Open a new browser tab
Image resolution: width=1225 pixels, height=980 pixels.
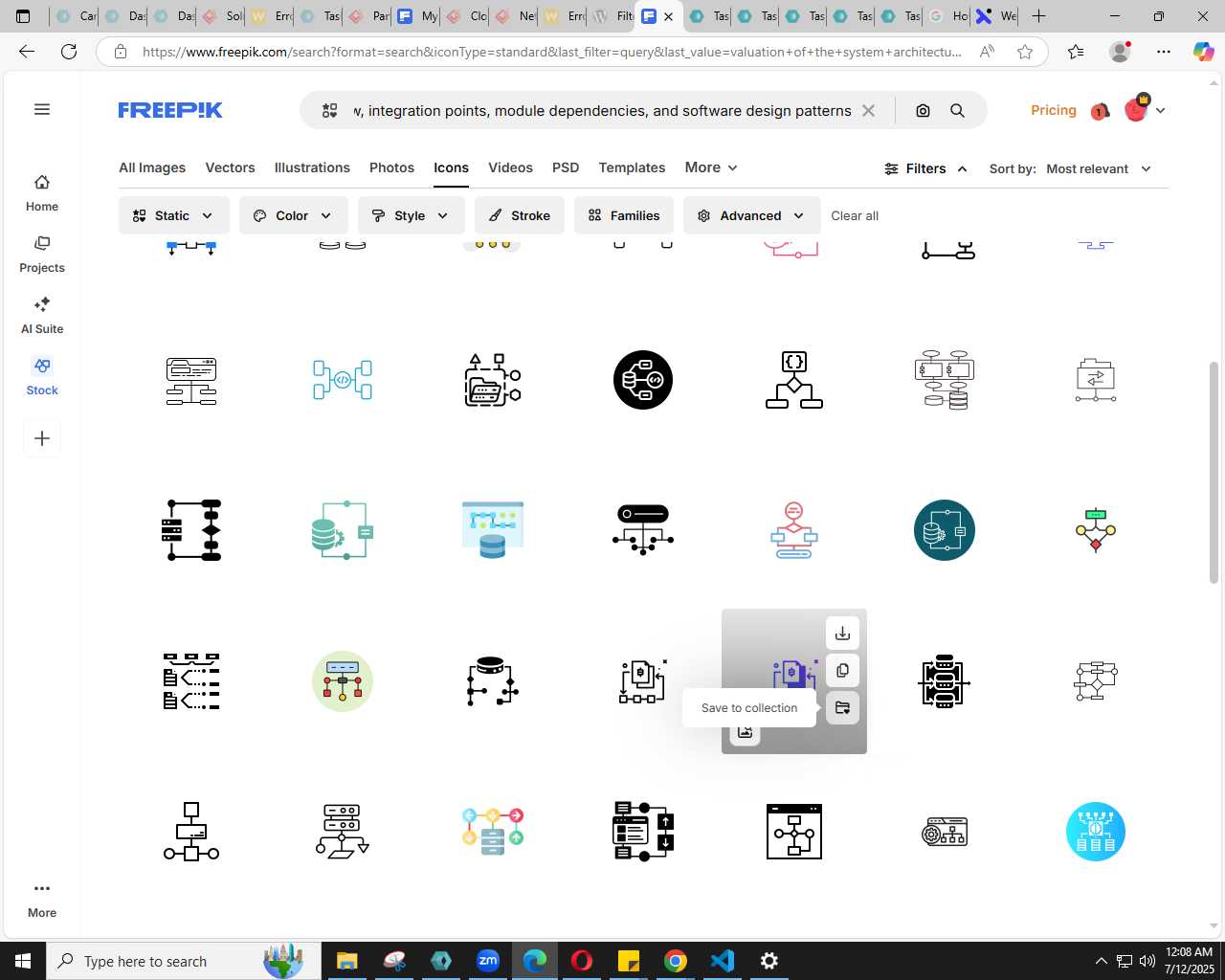click(x=1038, y=16)
